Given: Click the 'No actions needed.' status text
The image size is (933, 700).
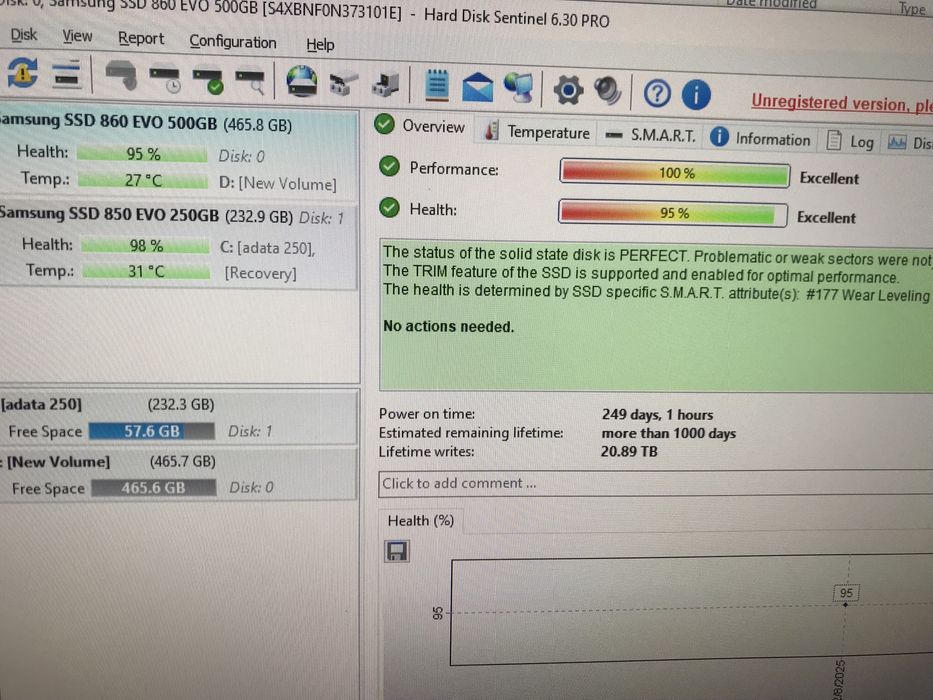Looking at the screenshot, I should (448, 326).
